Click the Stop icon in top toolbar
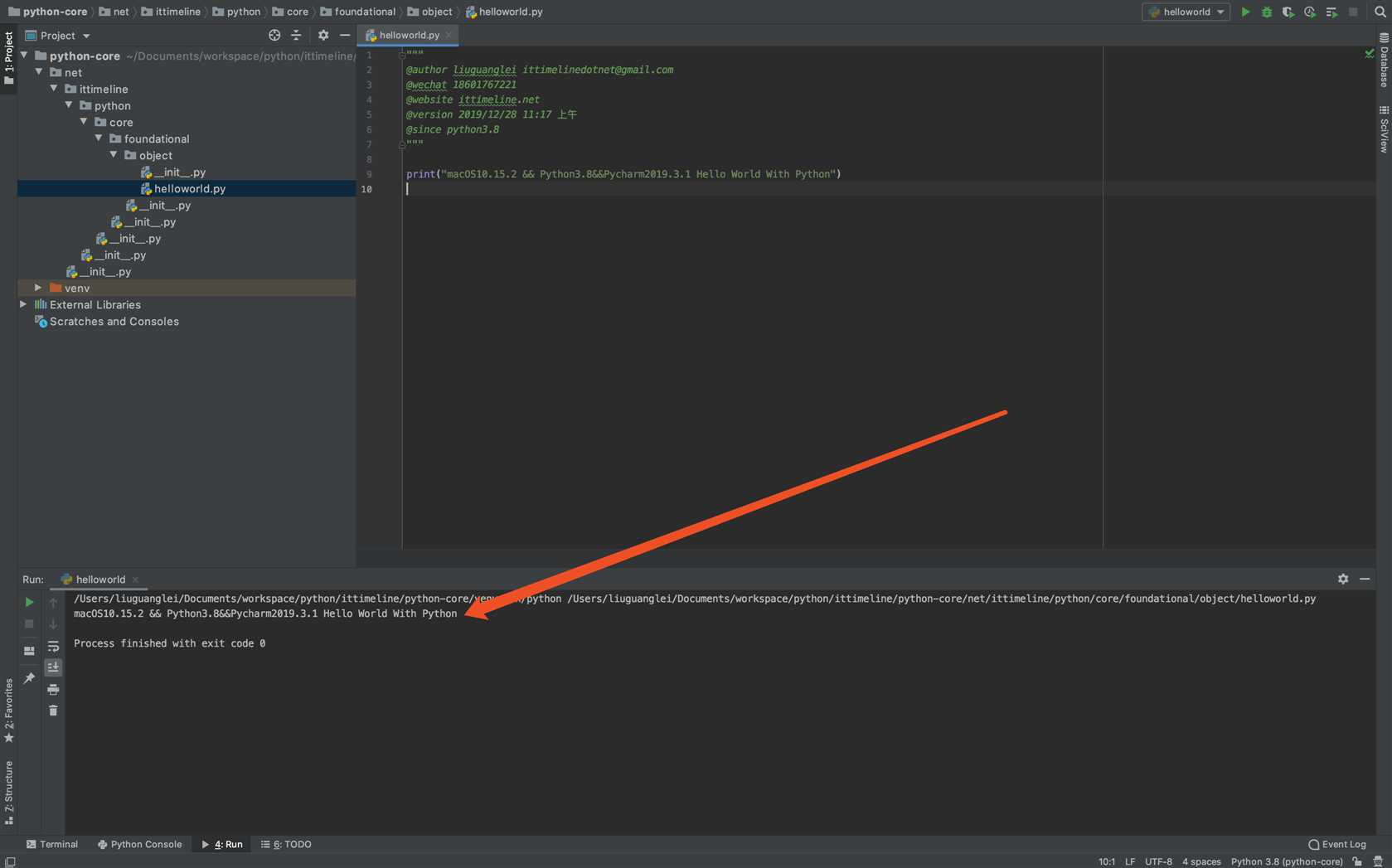This screenshot has width=1392, height=868. 1353,12
